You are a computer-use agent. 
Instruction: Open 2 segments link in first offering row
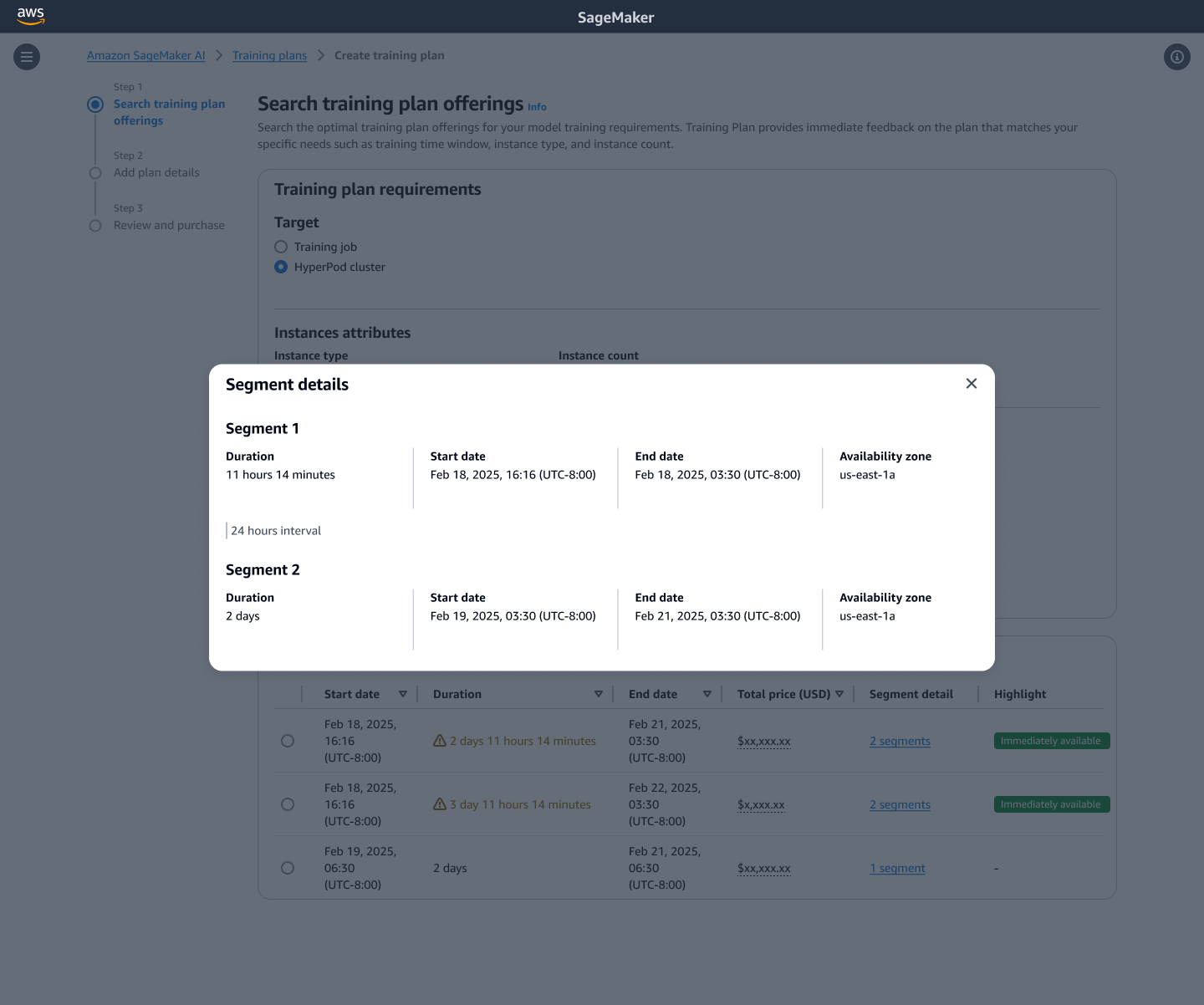pos(900,741)
